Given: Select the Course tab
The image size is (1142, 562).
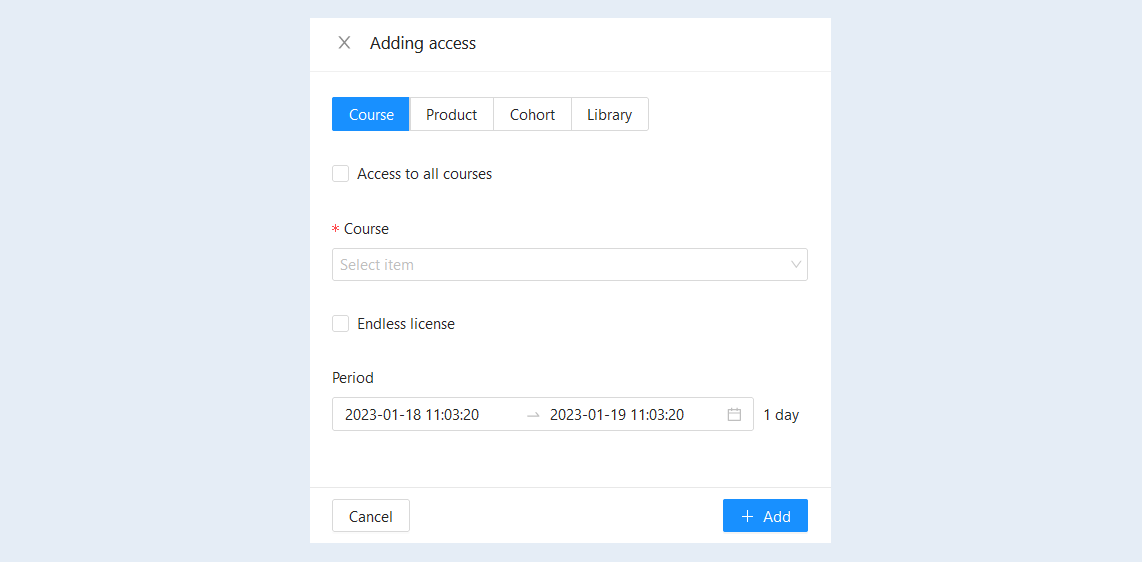Looking at the screenshot, I should [371, 114].
